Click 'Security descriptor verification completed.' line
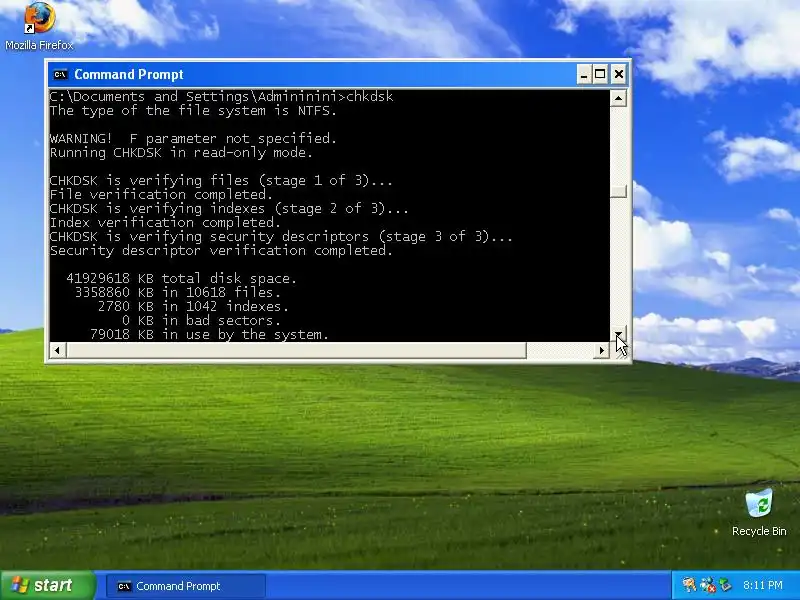The width and height of the screenshot is (800, 600). (x=221, y=251)
